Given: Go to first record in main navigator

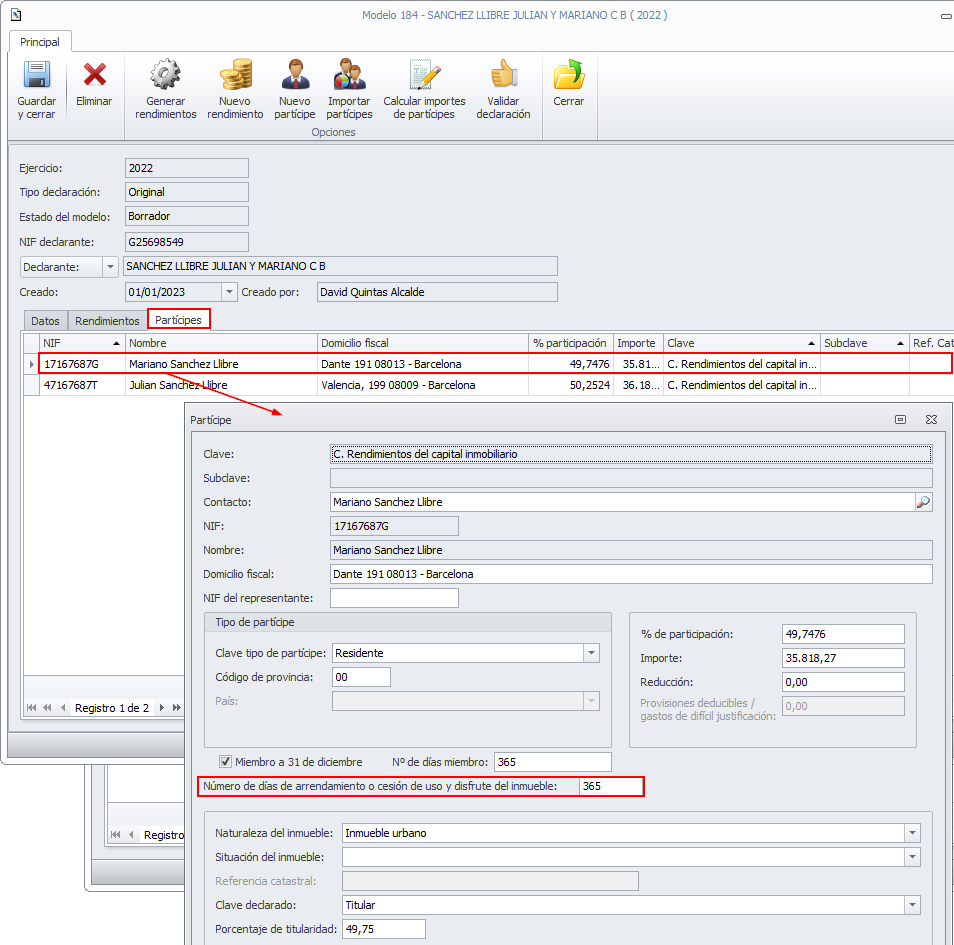Looking at the screenshot, I should click(x=31, y=707).
